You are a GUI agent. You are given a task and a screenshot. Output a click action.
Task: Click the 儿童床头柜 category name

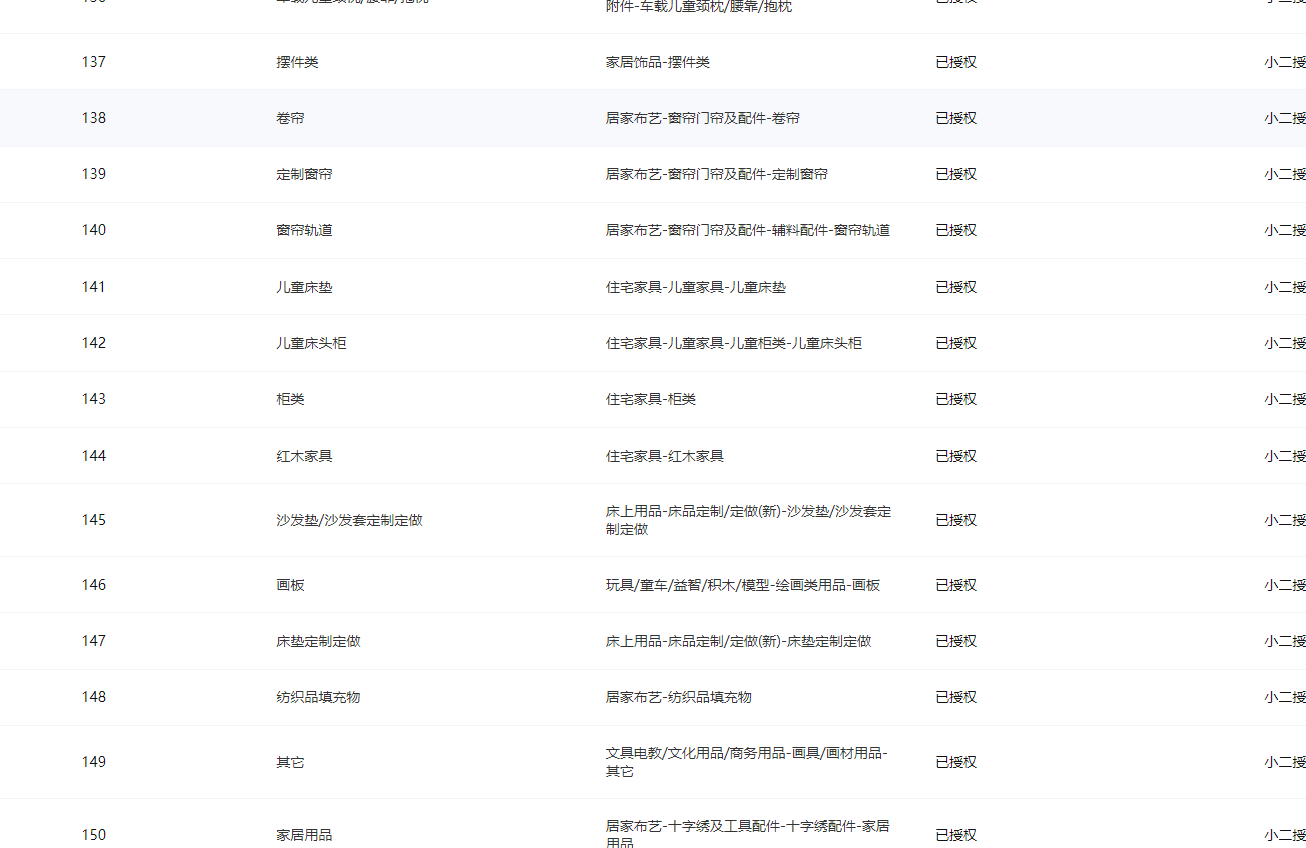coord(311,343)
